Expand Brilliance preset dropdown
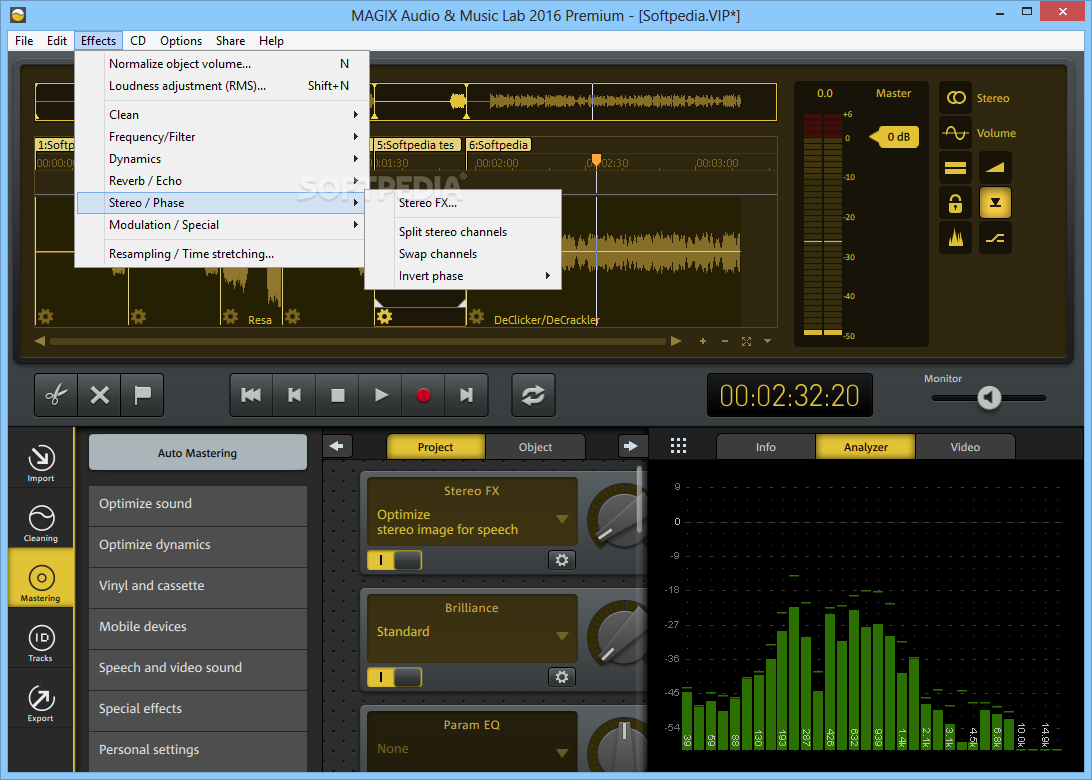The image size is (1092, 780). tap(562, 636)
